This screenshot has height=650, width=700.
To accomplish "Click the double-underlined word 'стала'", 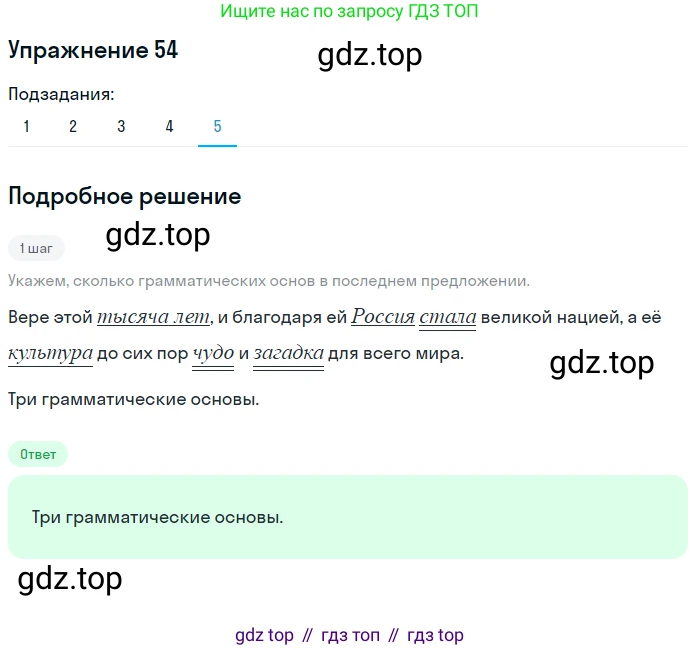I will [x=447, y=317].
